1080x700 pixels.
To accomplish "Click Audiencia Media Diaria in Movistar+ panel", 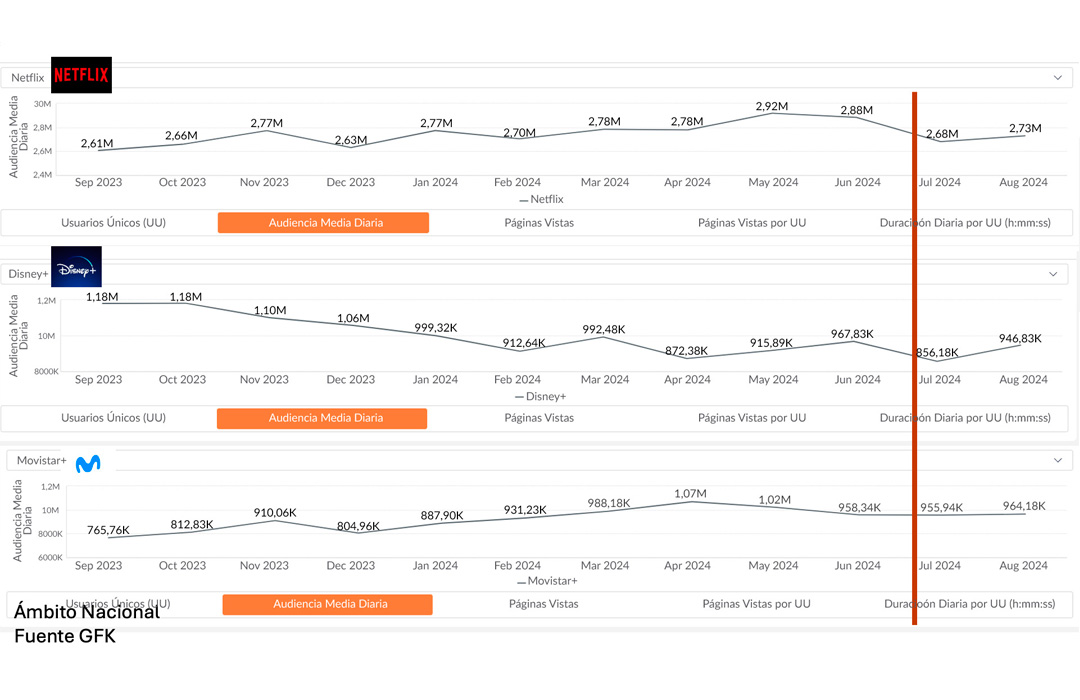I will [328, 605].
